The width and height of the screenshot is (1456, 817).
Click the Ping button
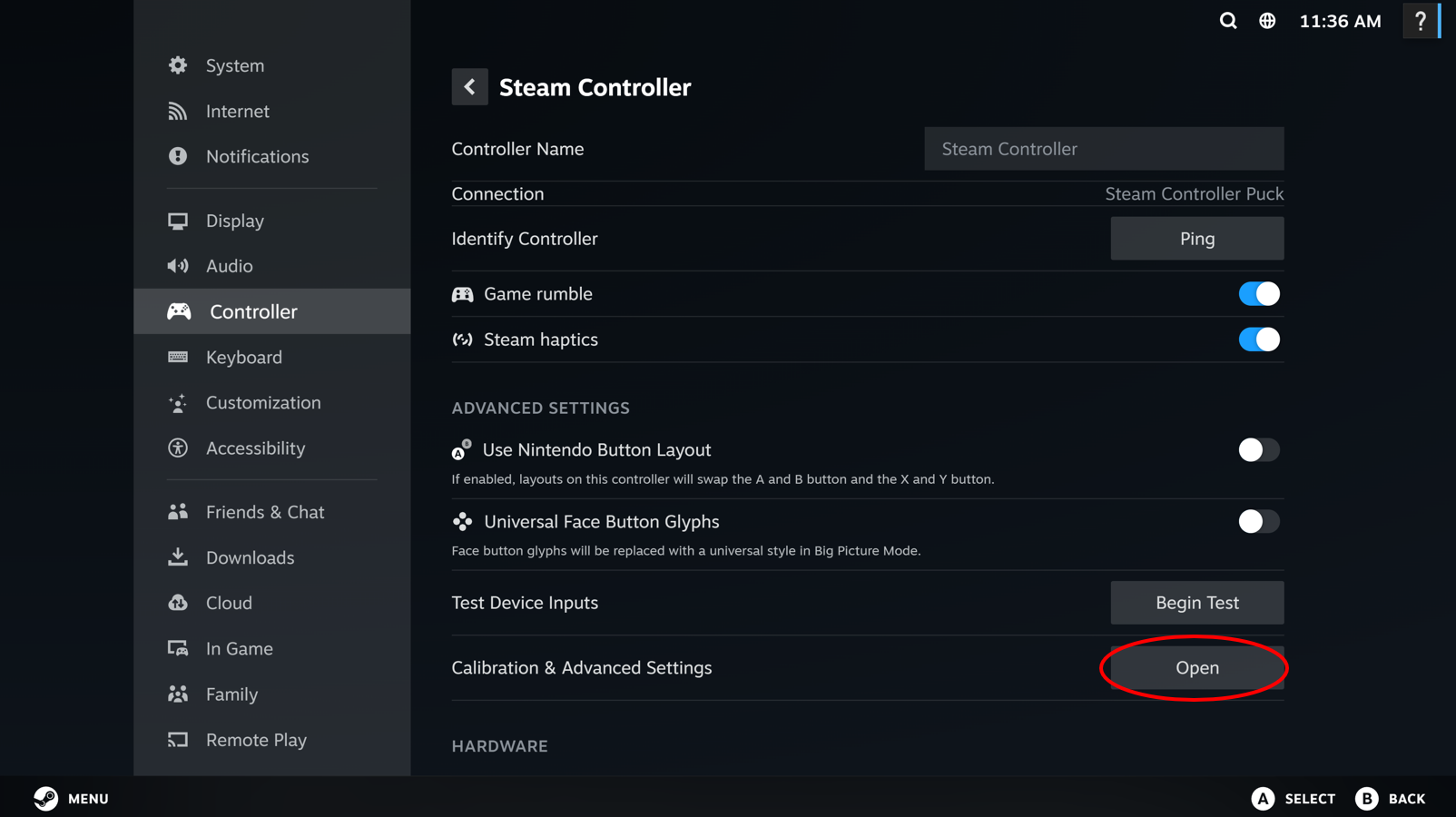click(1197, 239)
